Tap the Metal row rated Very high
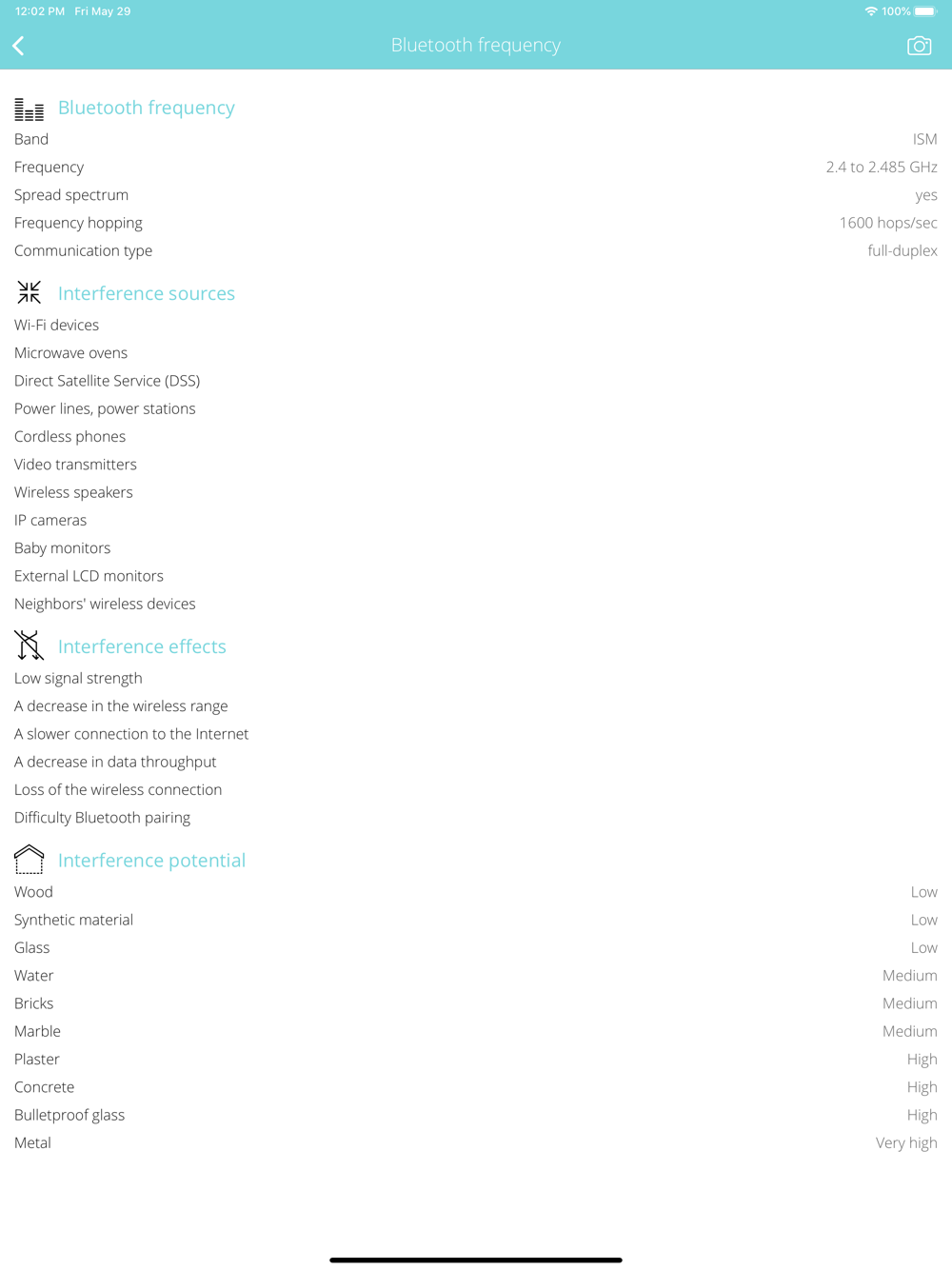 (476, 1142)
